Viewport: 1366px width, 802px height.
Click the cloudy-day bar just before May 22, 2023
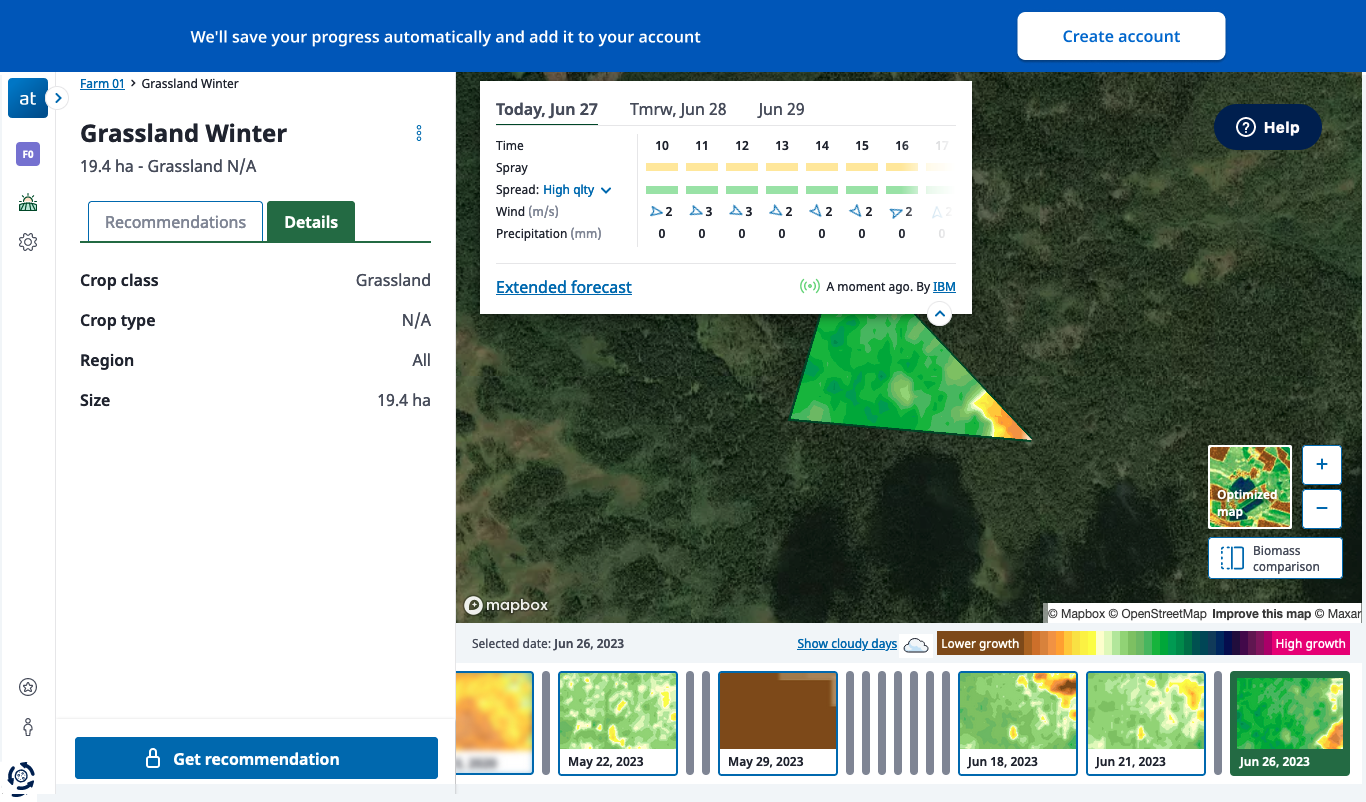pos(546,723)
